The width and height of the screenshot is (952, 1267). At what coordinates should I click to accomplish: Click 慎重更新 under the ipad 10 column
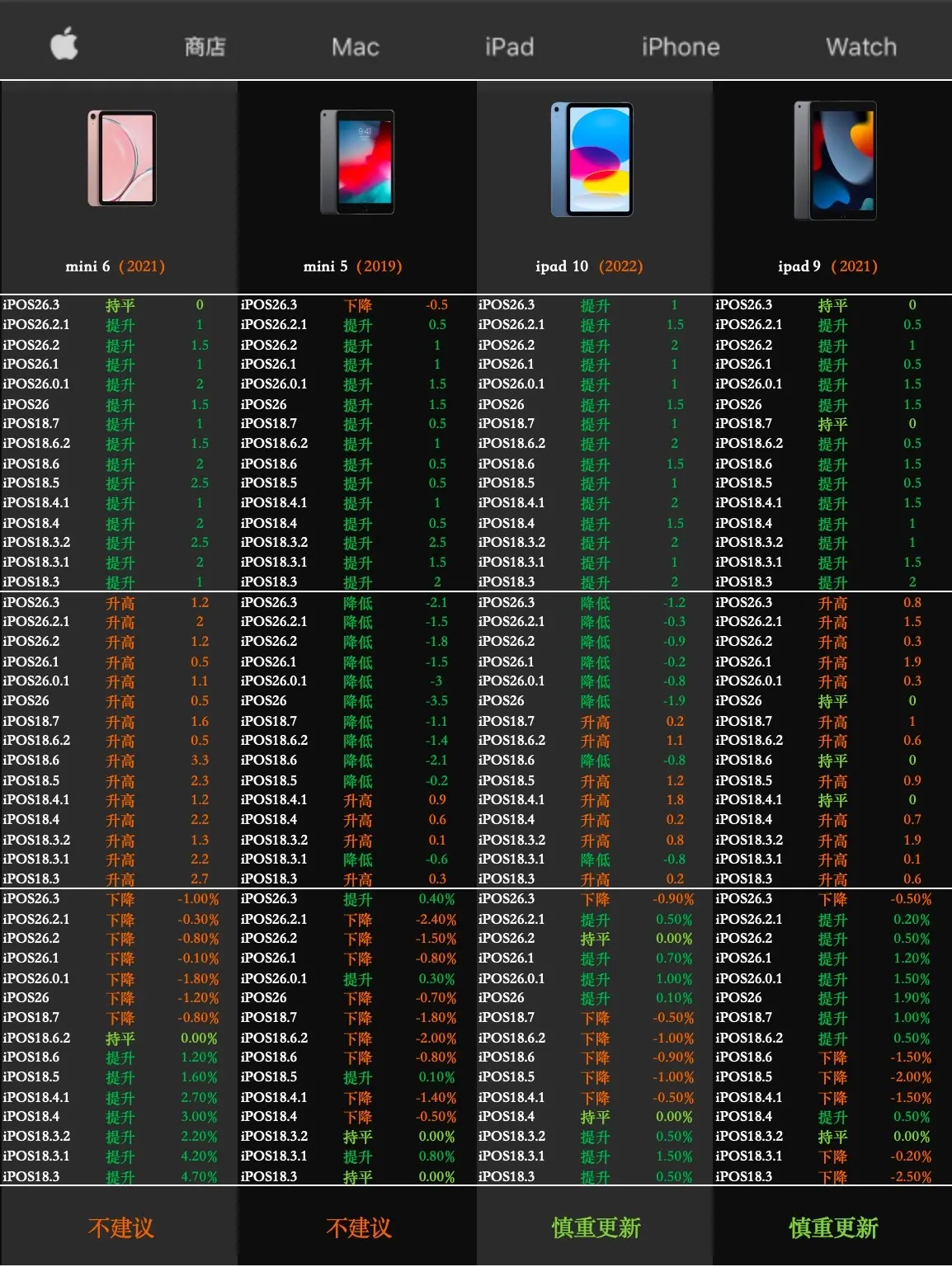point(596,1228)
